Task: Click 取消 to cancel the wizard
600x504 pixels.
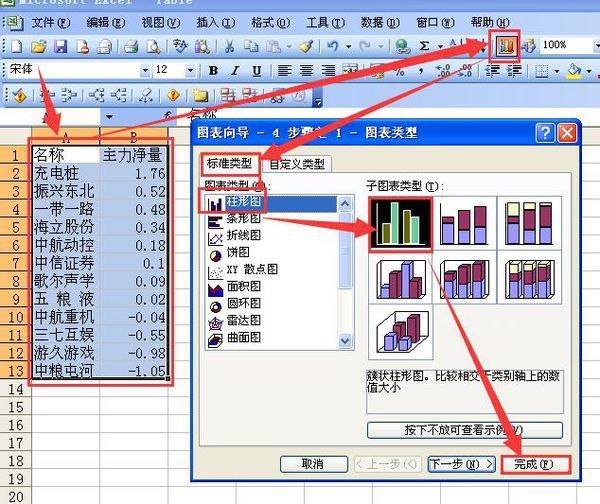Action: coord(313,464)
